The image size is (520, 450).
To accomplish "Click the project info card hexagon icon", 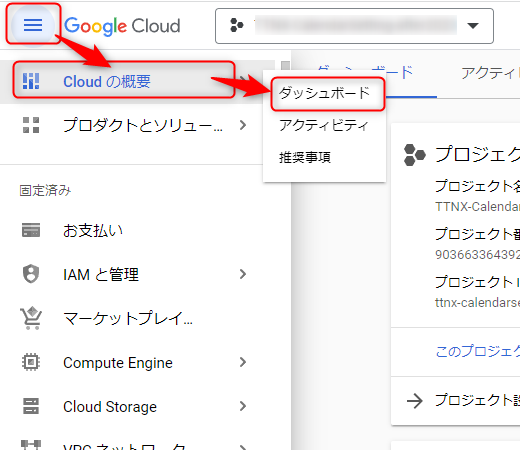I will point(414,155).
